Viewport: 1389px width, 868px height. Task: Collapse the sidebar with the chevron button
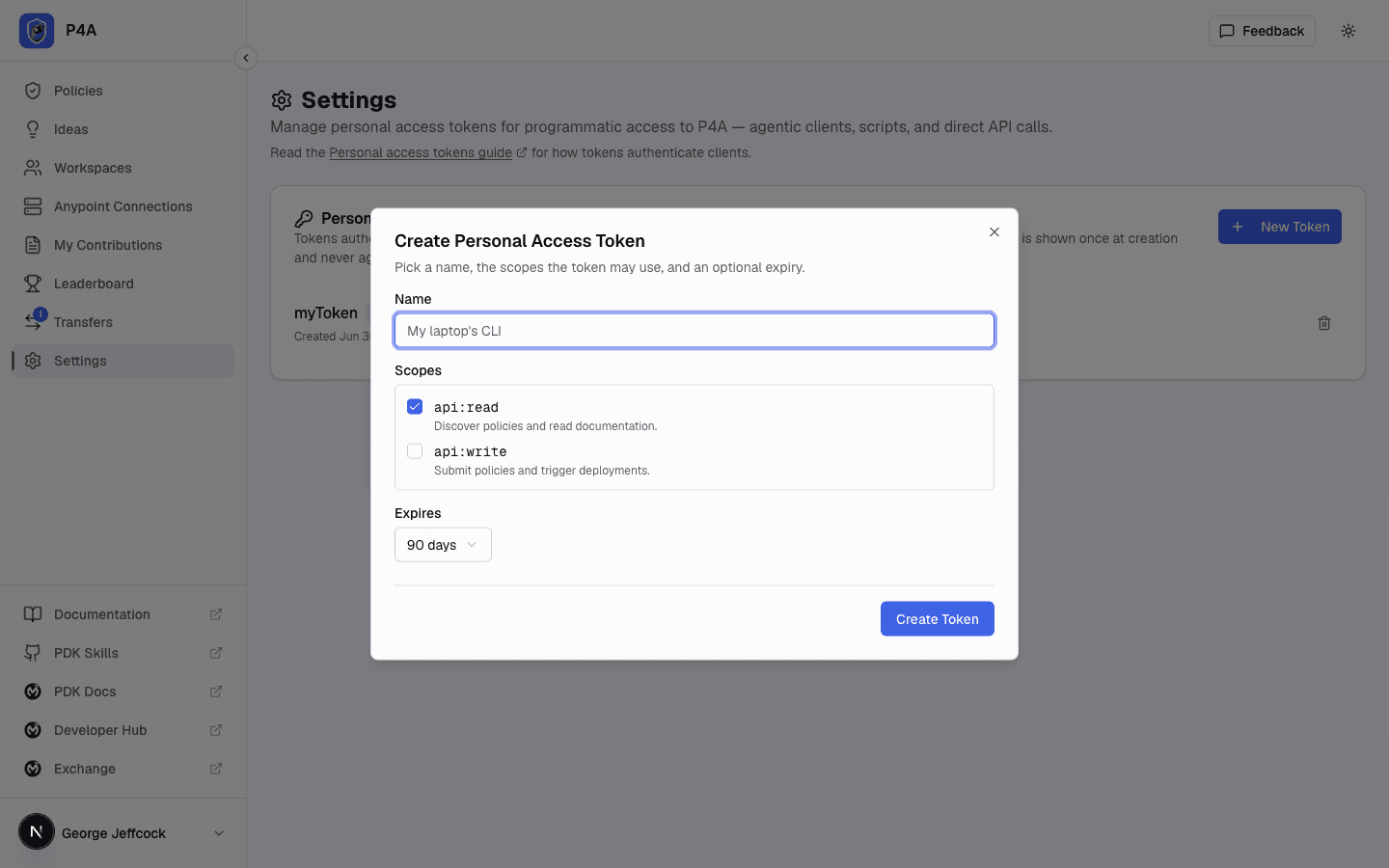click(x=246, y=58)
